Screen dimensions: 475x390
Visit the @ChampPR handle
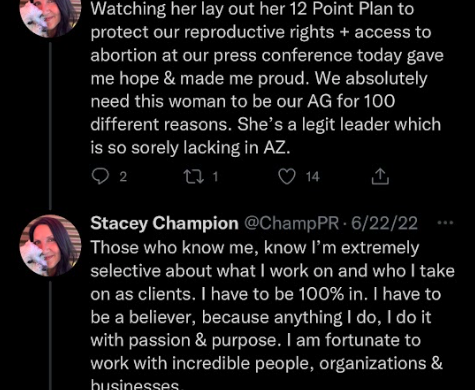pyautogui.click(x=292, y=224)
